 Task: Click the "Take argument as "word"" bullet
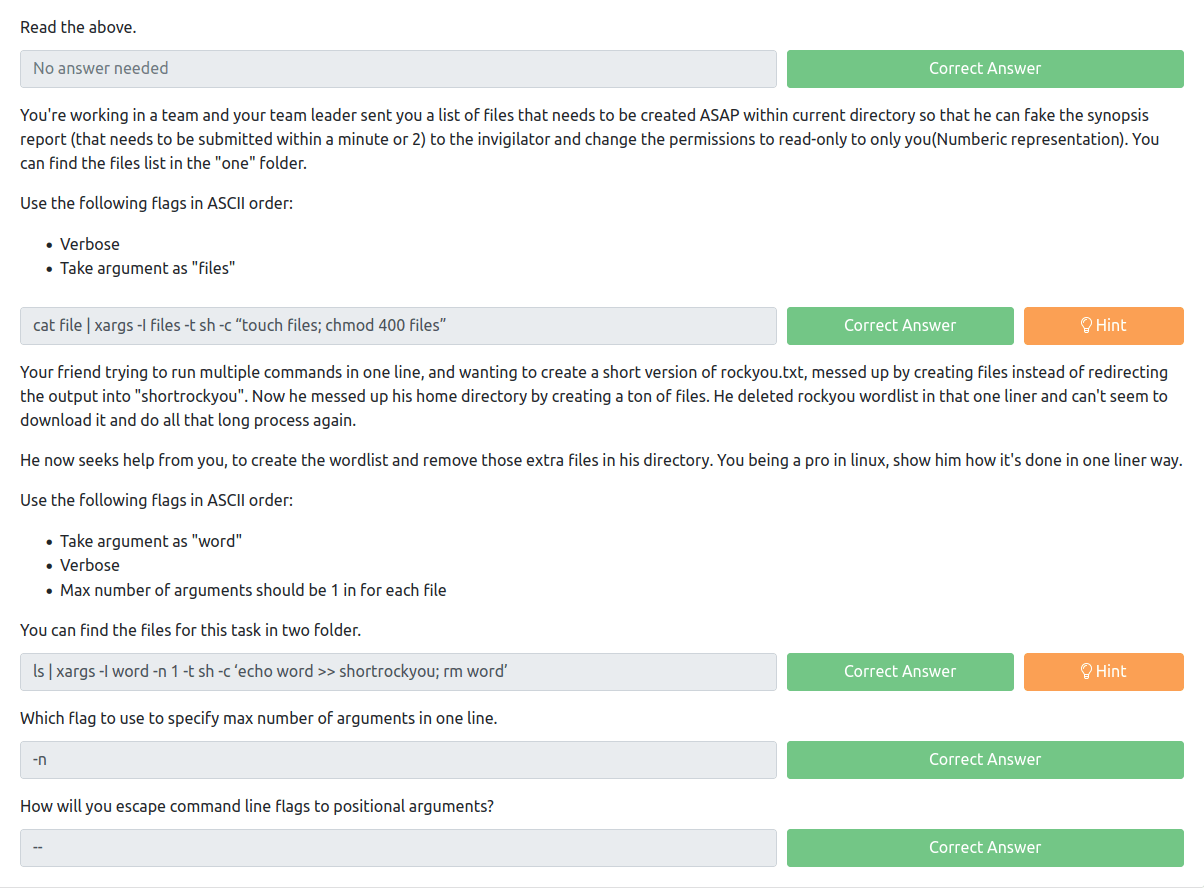point(151,541)
